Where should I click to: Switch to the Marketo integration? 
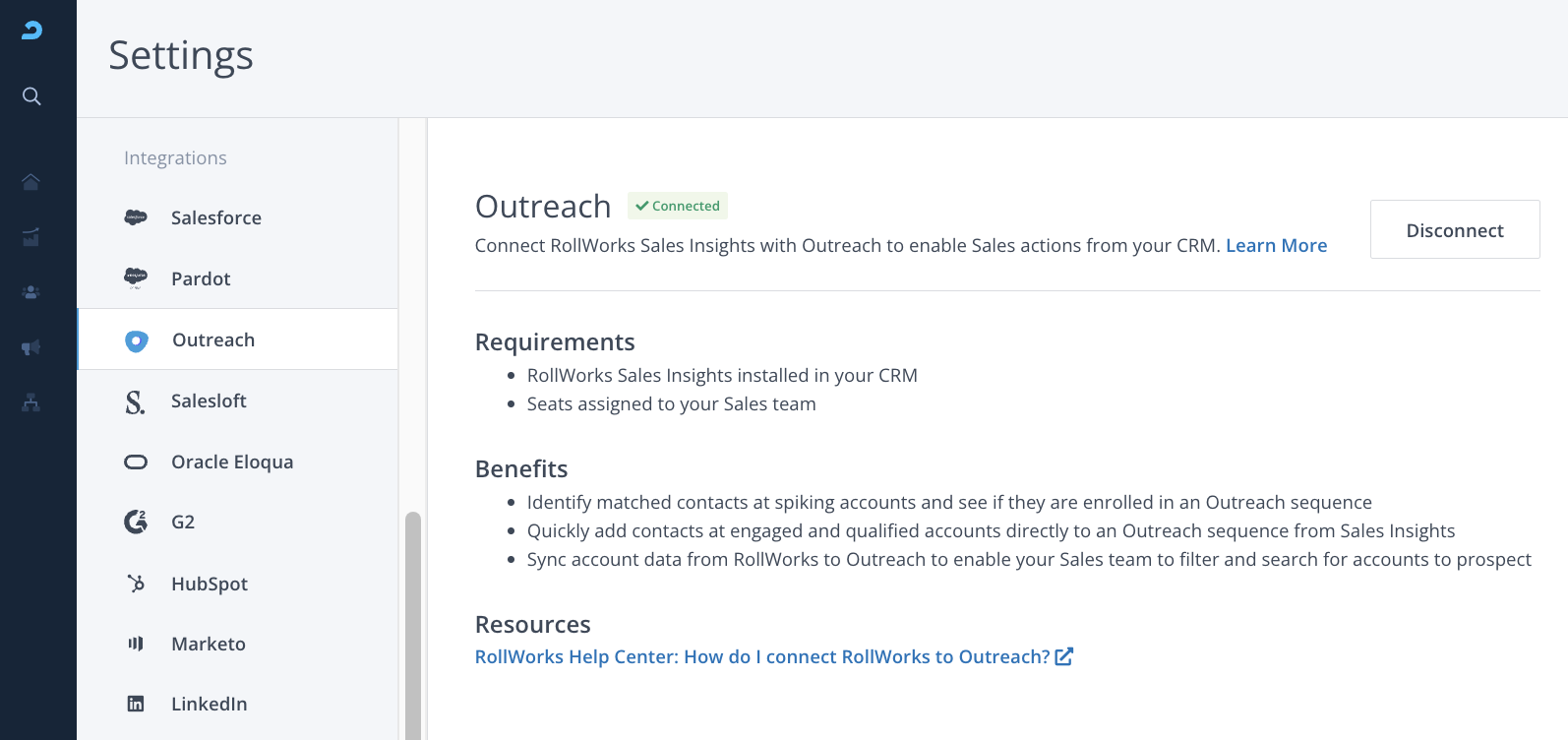[209, 644]
